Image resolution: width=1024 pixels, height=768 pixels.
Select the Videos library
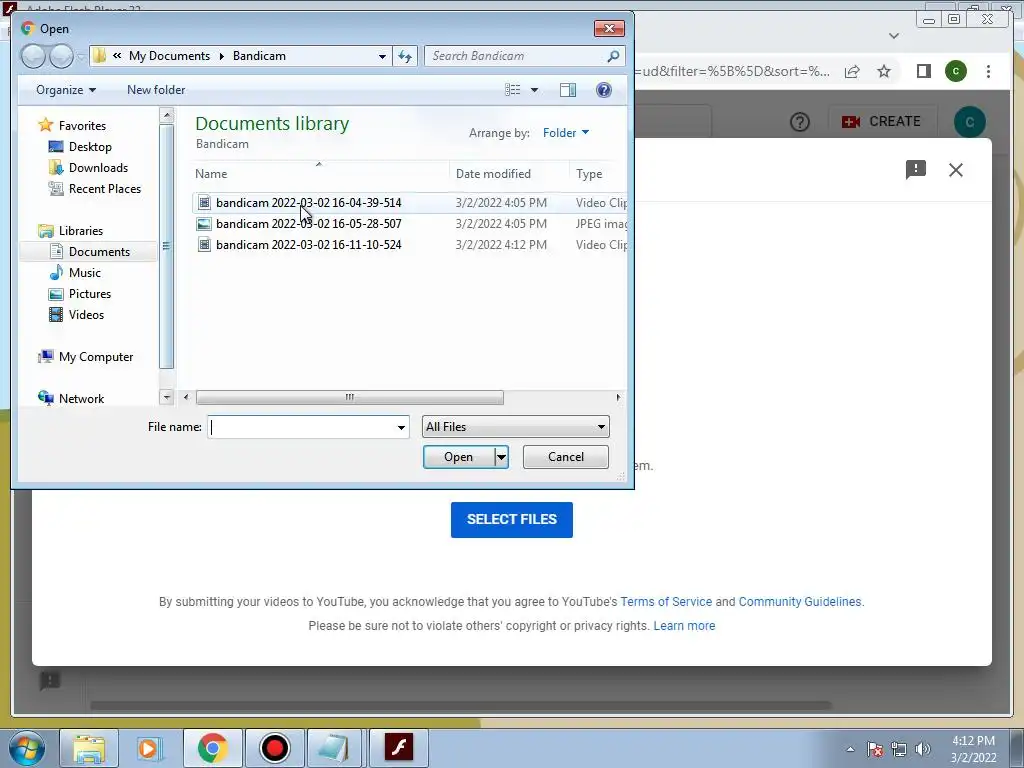click(x=86, y=315)
